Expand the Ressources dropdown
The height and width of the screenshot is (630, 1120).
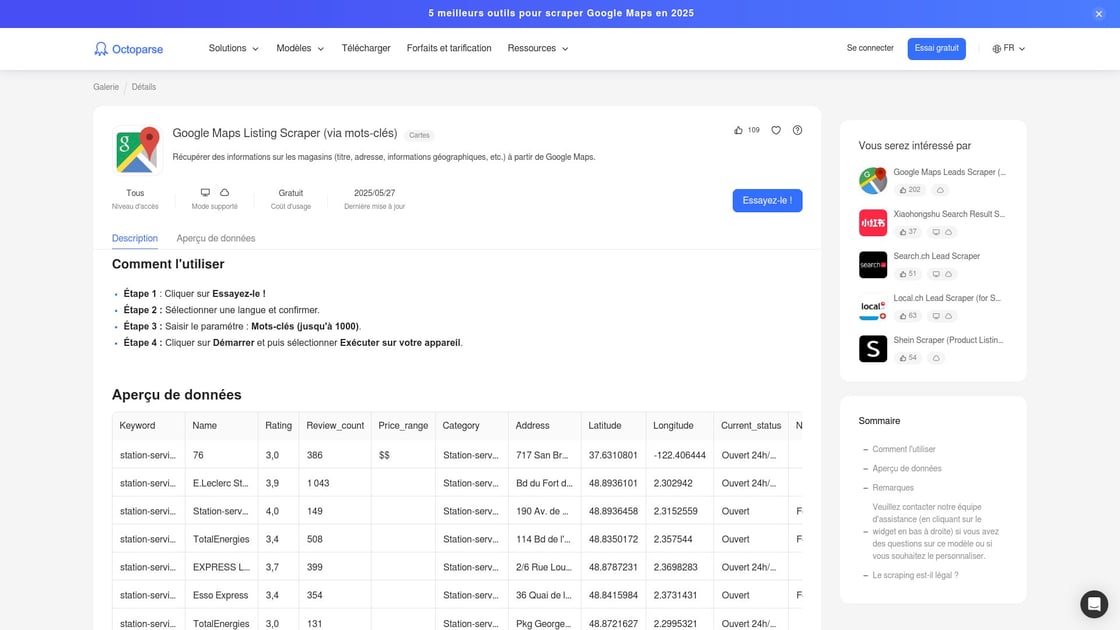(x=538, y=49)
